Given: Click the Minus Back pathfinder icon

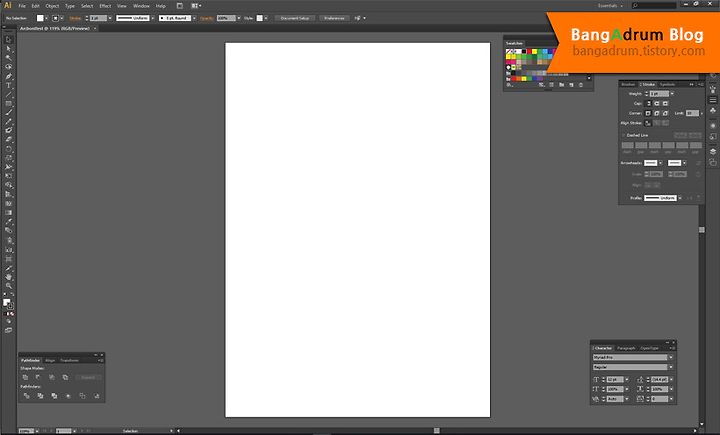Looking at the screenshot, I should tap(96, 395).
